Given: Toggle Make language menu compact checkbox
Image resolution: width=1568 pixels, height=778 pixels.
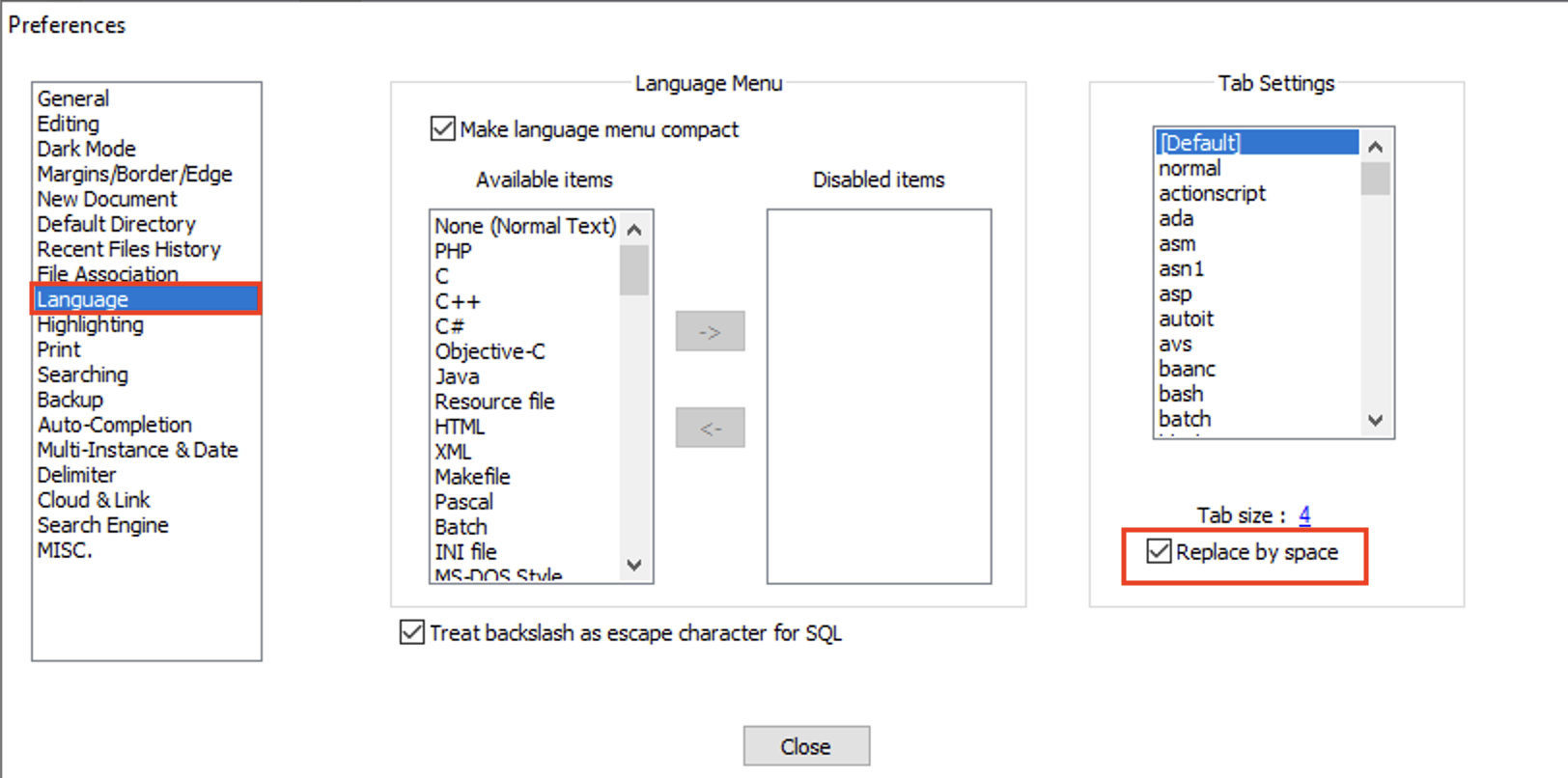Looking at the screenshot, I should 443,129.
